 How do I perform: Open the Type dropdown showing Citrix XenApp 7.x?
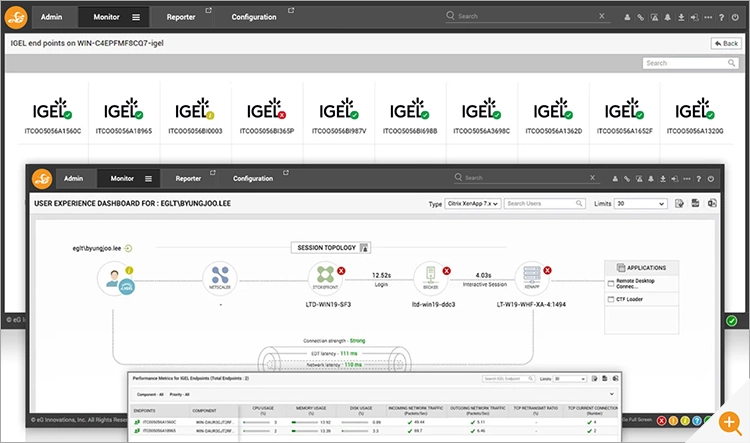[x=473, y=204]
